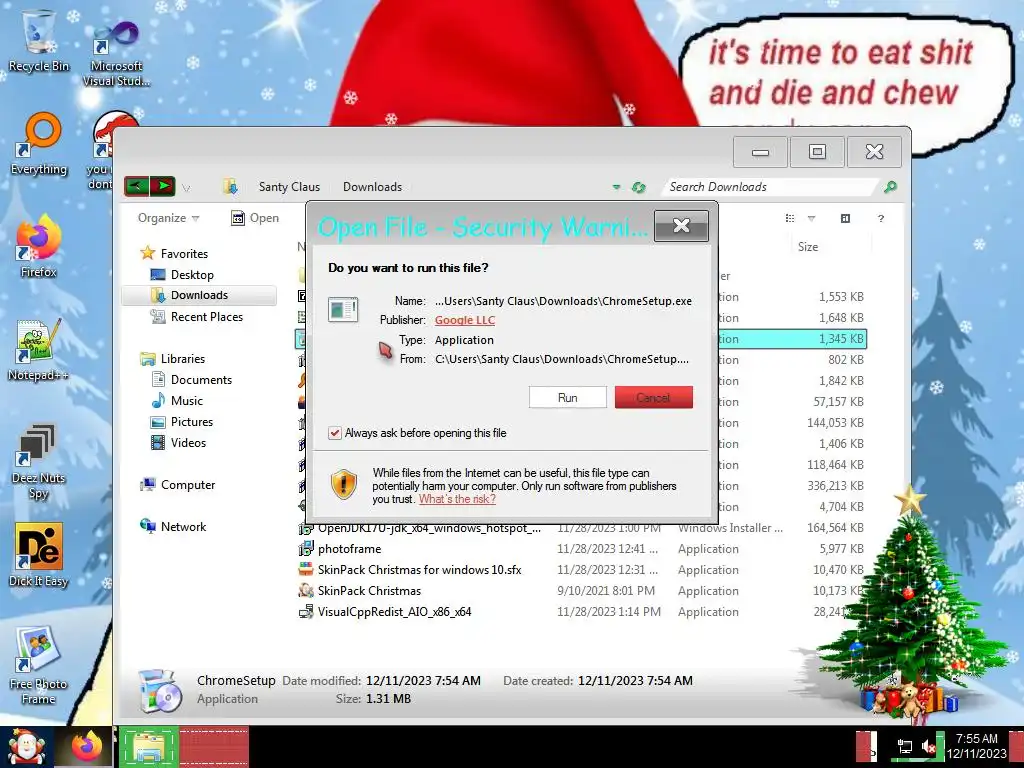Select Computer in the navigation pane
Viewport: 1024px width, 768px height.
tap(177, 485)
